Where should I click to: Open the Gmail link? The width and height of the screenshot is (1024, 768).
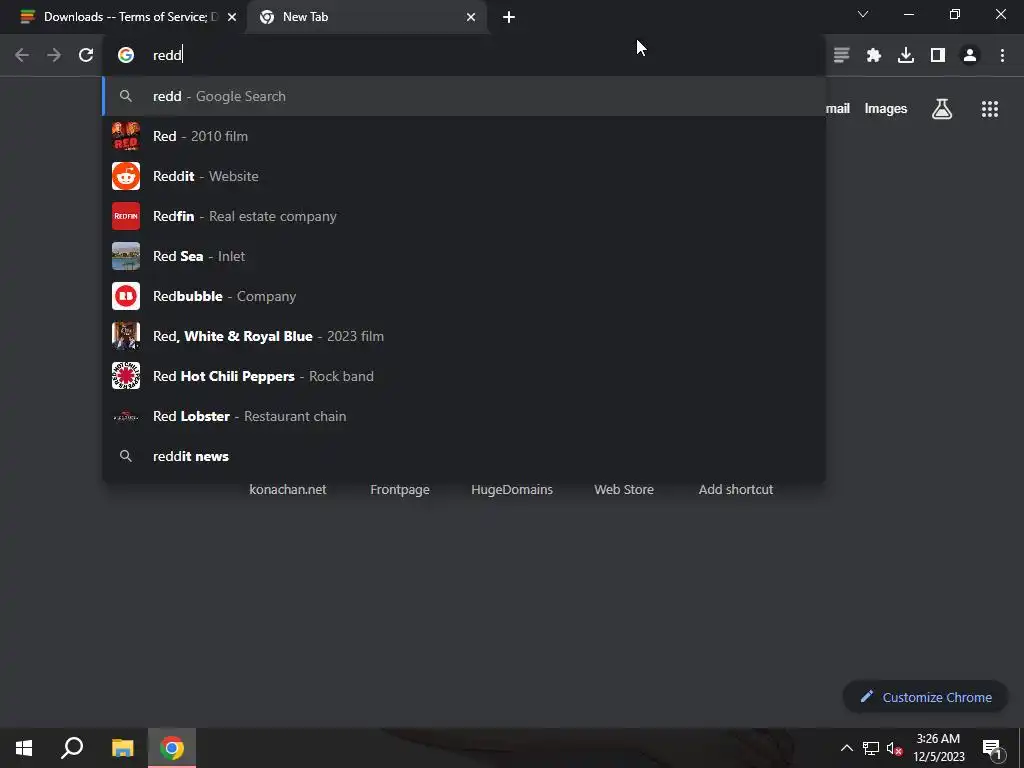point(837,108)
